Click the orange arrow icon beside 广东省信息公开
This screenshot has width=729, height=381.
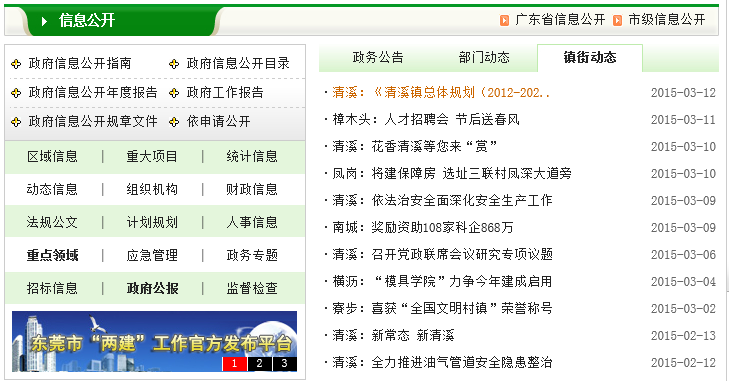(x=504, y=20)
